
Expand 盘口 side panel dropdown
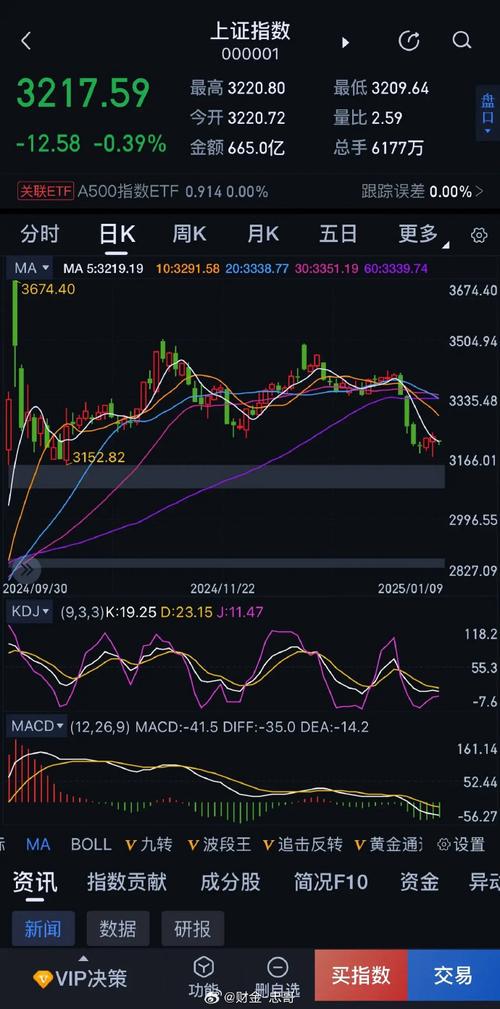pos(487,113)
